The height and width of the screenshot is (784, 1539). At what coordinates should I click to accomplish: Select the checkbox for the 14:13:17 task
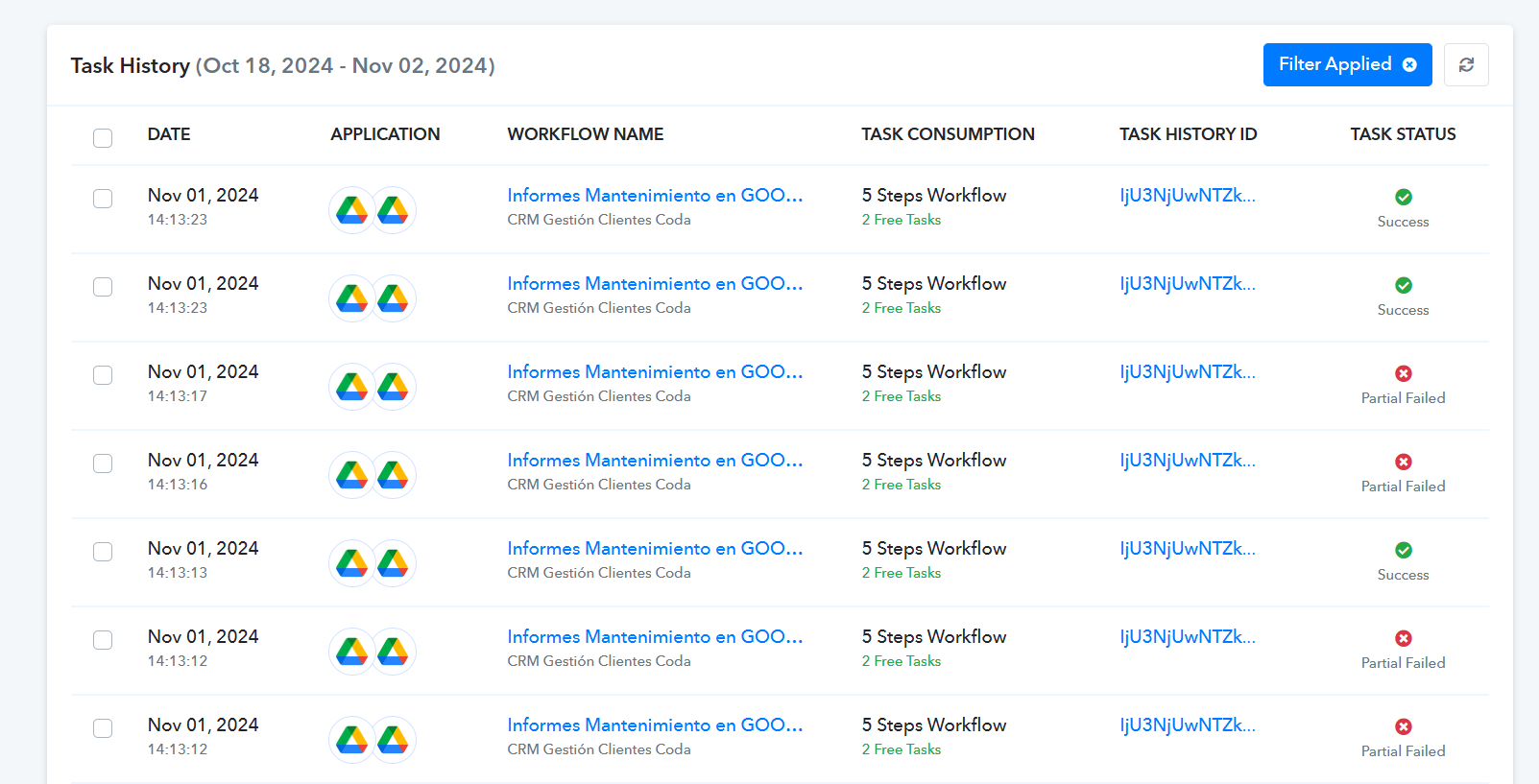pyautogui.click(x=103, y=375)
